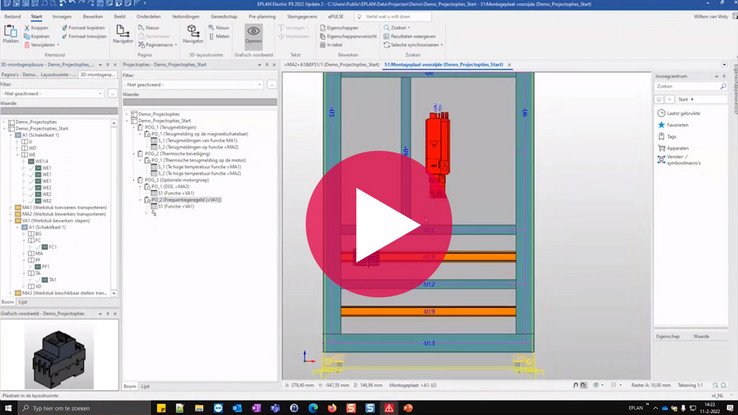Viewport: 738px width, 415px height.
Task: Switch to the Invoegen ribbon tab
Action: (62, 16)
